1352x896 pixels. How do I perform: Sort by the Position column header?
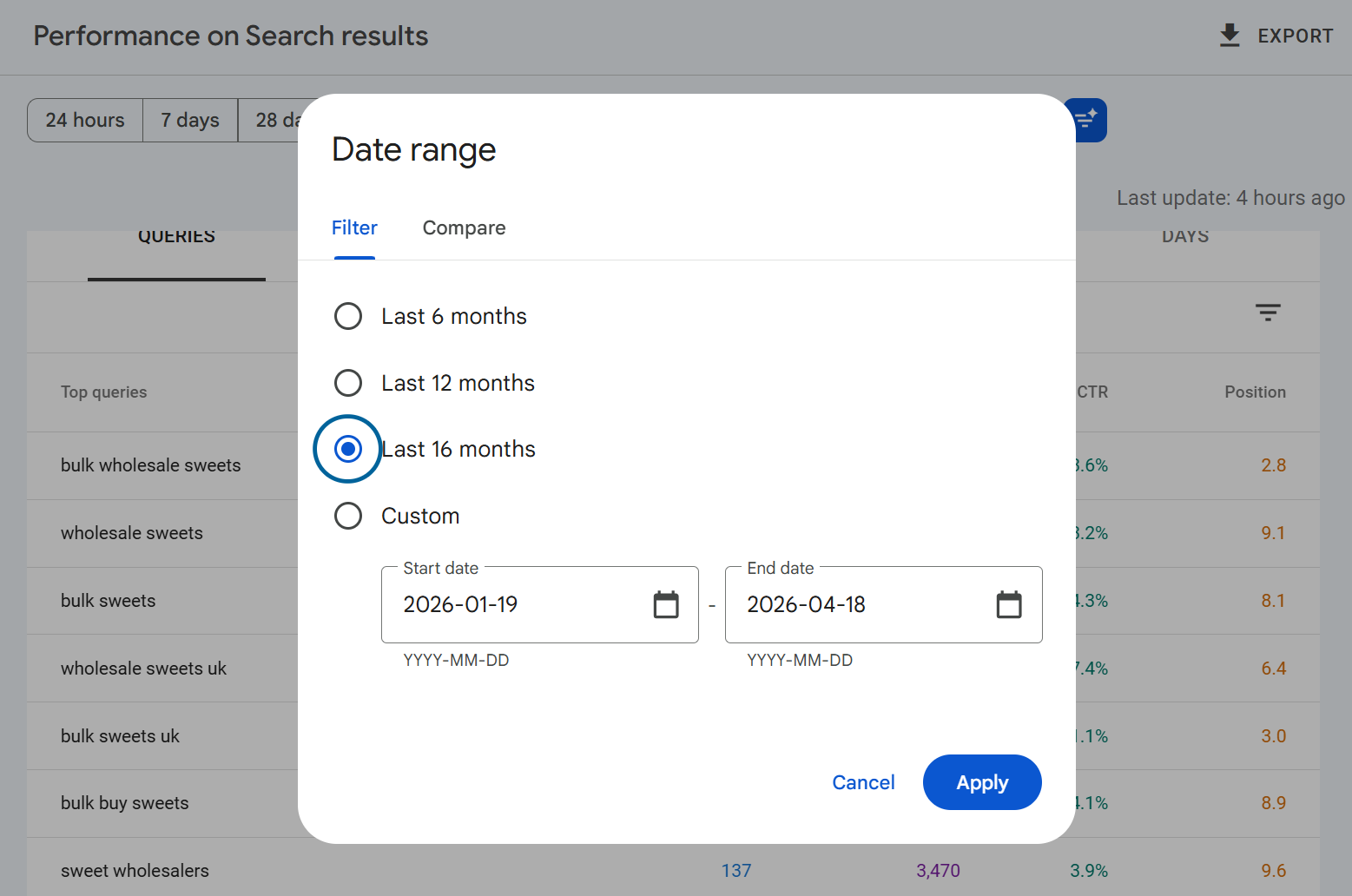click(x=1255, y=392)
